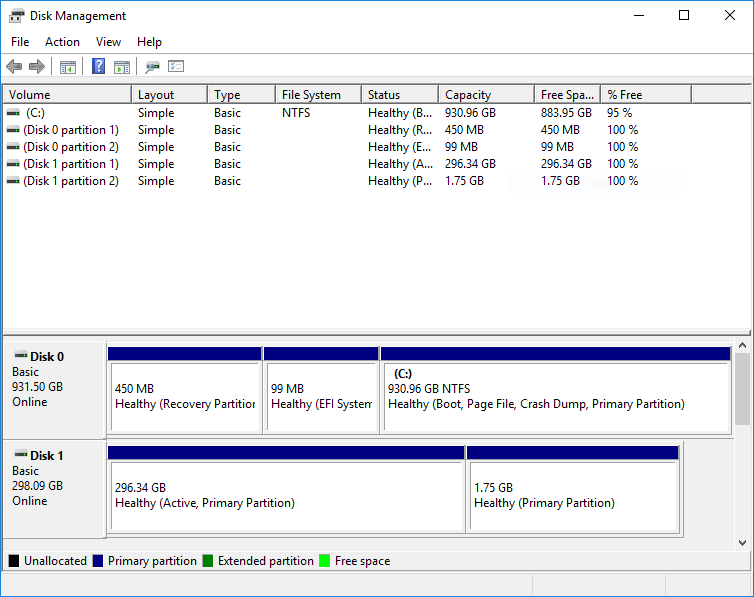Select the 450 MB Recovery Partition block
The image size is (754, 597).
pos(185,390)
